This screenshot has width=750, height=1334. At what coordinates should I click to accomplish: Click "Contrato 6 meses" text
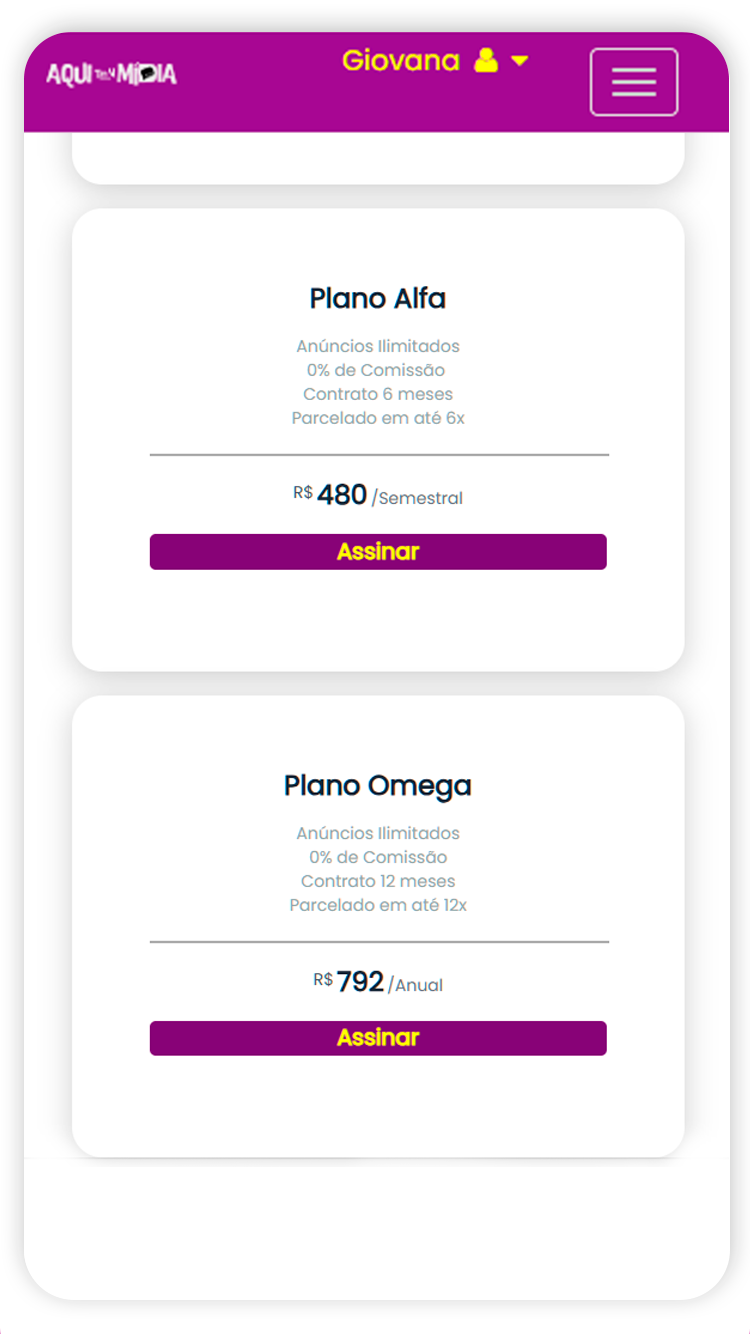[x=378, y=394]
